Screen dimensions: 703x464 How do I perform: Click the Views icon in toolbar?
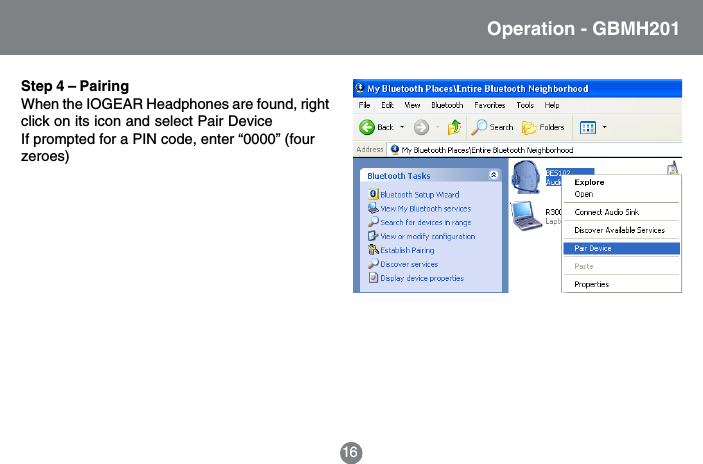(587, 128)
